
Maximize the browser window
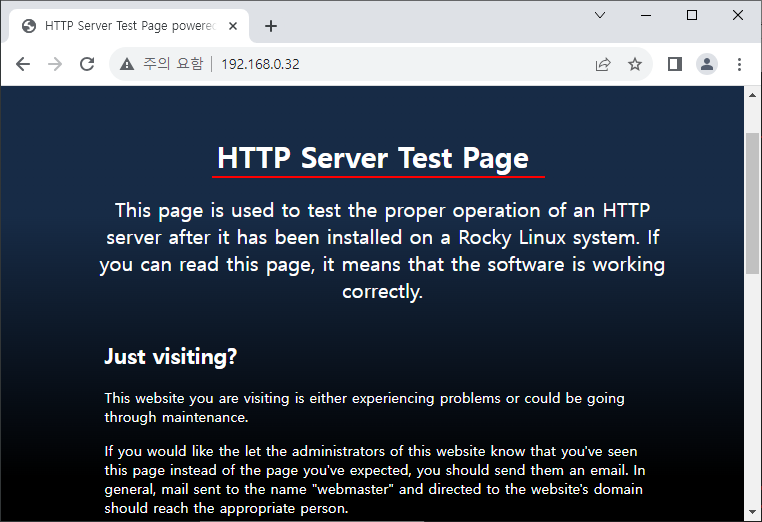tap(692, 15)
